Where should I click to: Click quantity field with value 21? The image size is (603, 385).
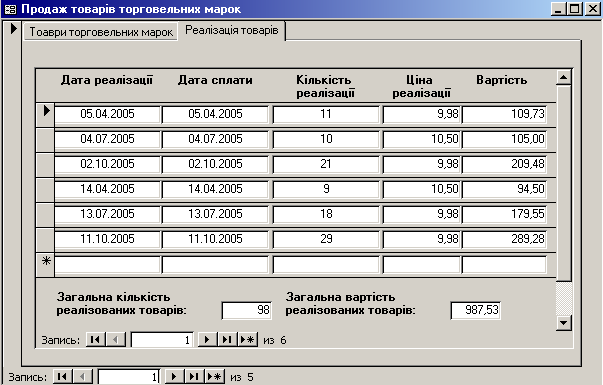(x=326, y=164)
